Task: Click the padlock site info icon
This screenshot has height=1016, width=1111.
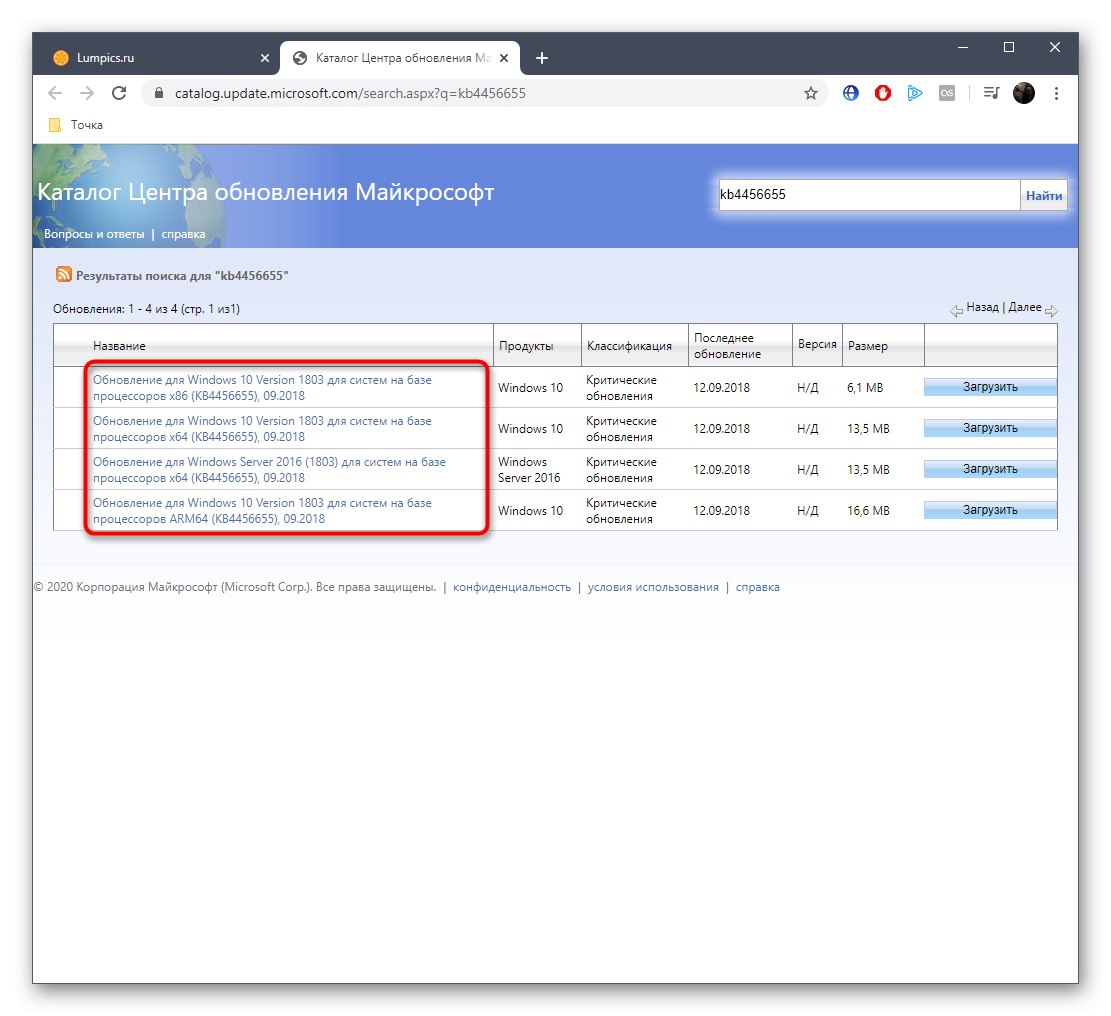Action: tap(159, 93)
